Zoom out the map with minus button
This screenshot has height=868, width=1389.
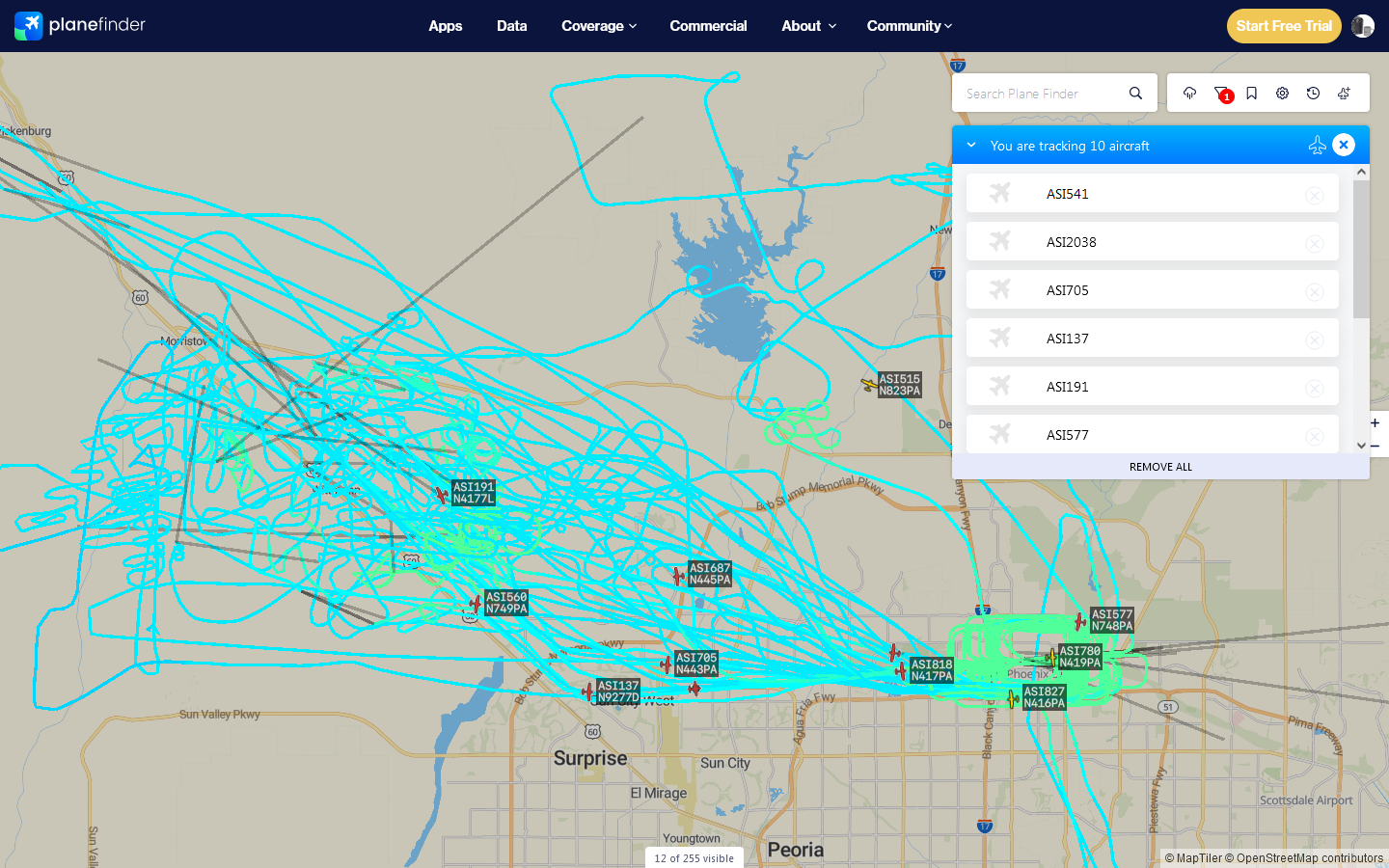pyautogui.click(x=1375, y=446)
